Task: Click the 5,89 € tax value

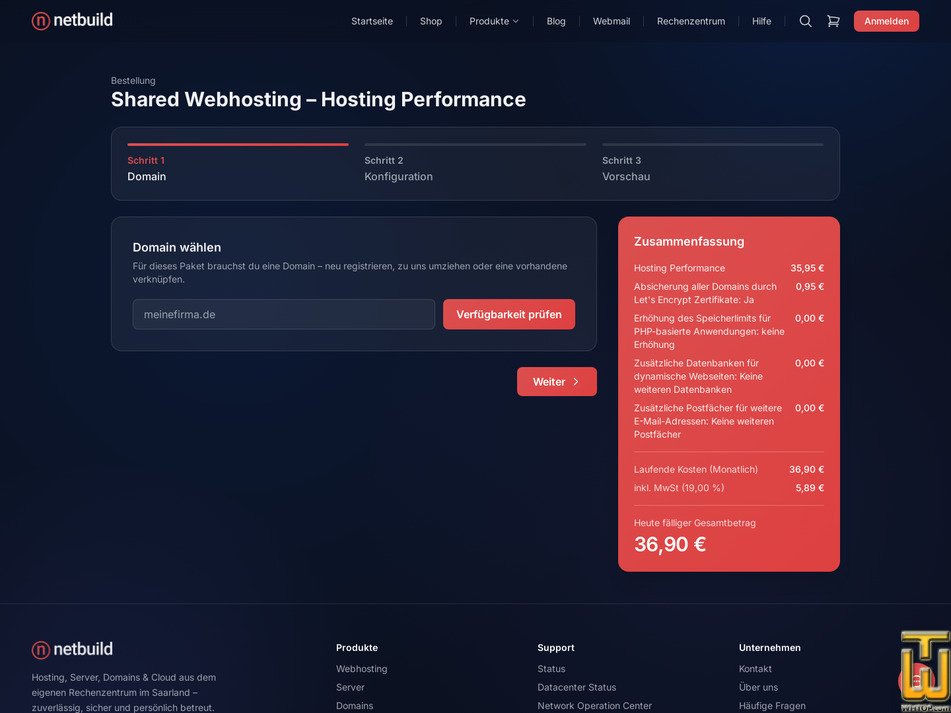Action: pyautogui.click(x=810, y=487)
